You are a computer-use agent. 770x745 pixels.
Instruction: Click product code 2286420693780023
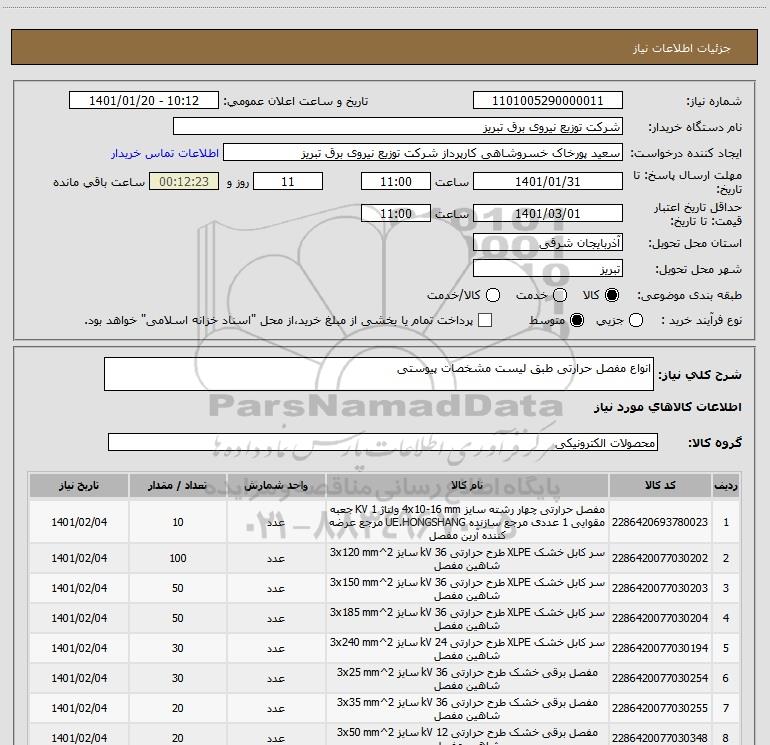(660, 522)
